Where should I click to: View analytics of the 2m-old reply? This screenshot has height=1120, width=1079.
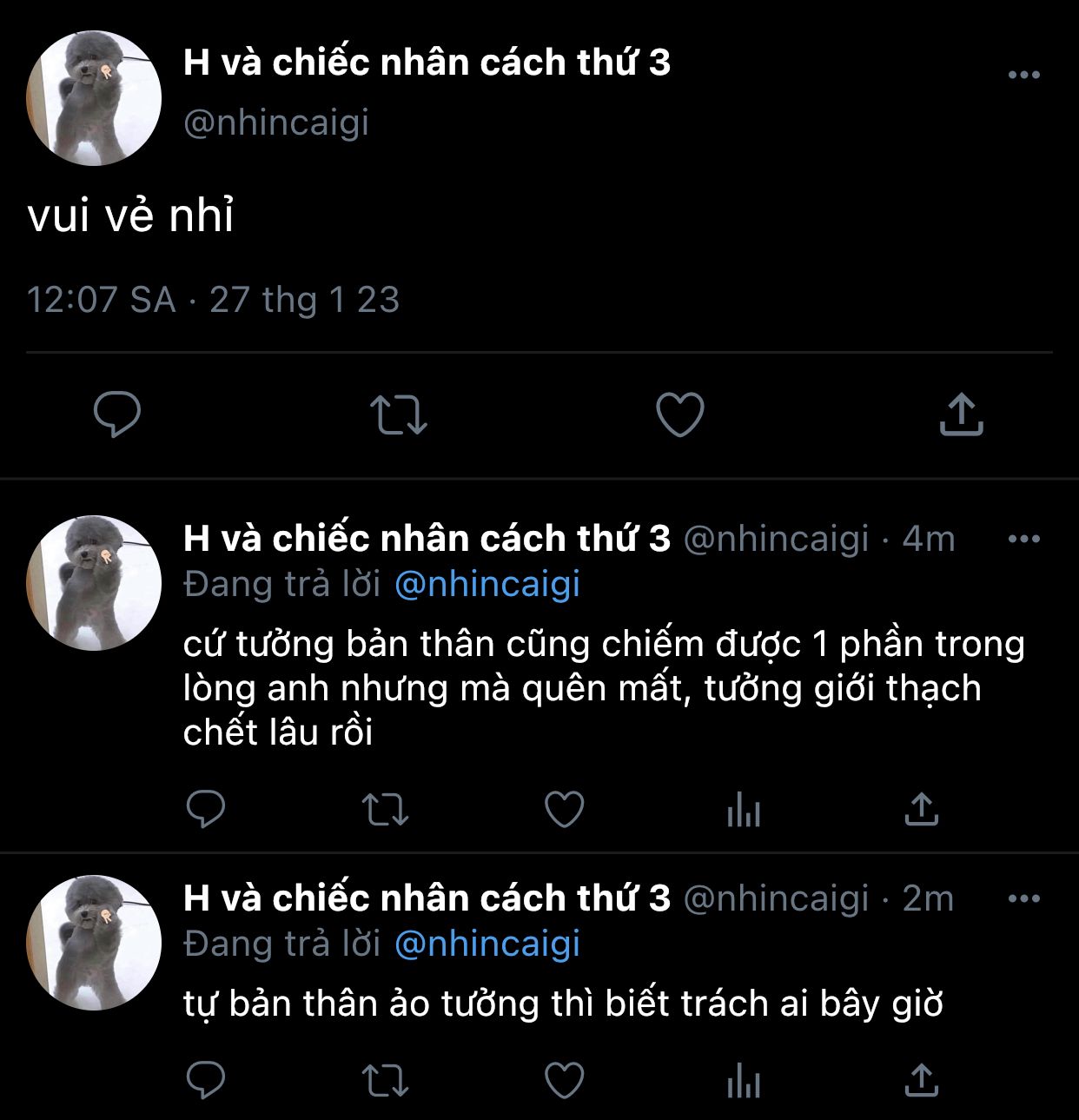pyautogui.click(x=743, y=1082)
